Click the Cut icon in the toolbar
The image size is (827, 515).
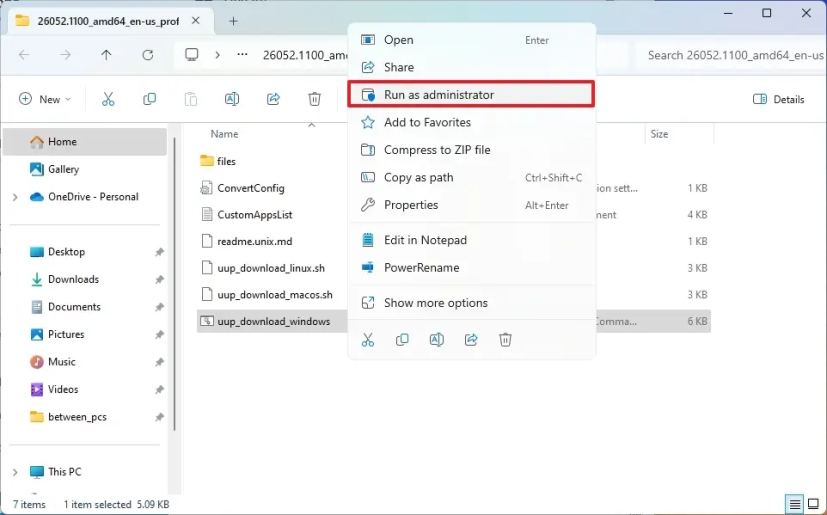point(108,99)
